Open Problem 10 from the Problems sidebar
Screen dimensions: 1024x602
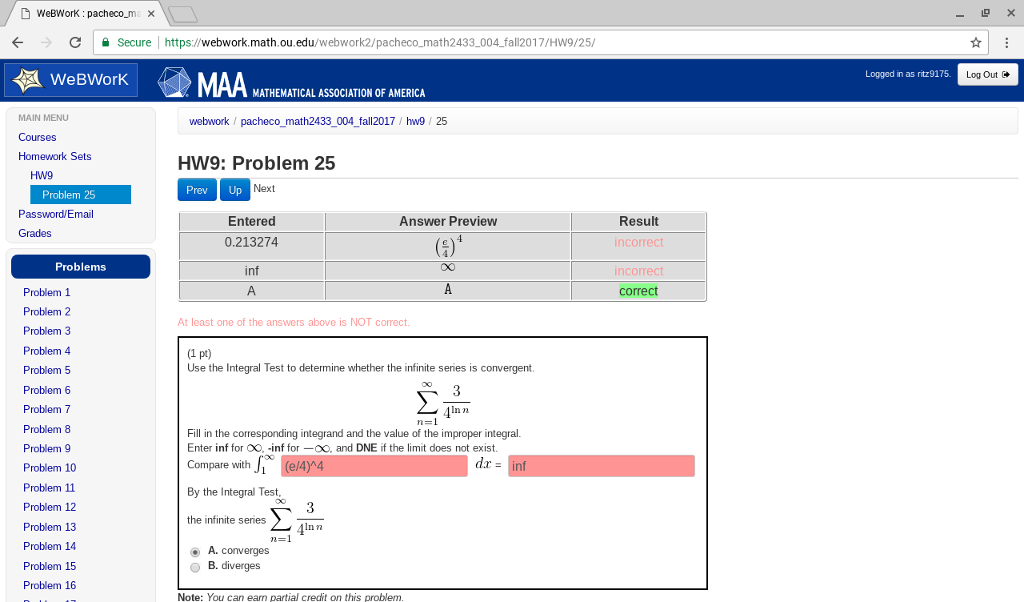click(x=49, y=468)
